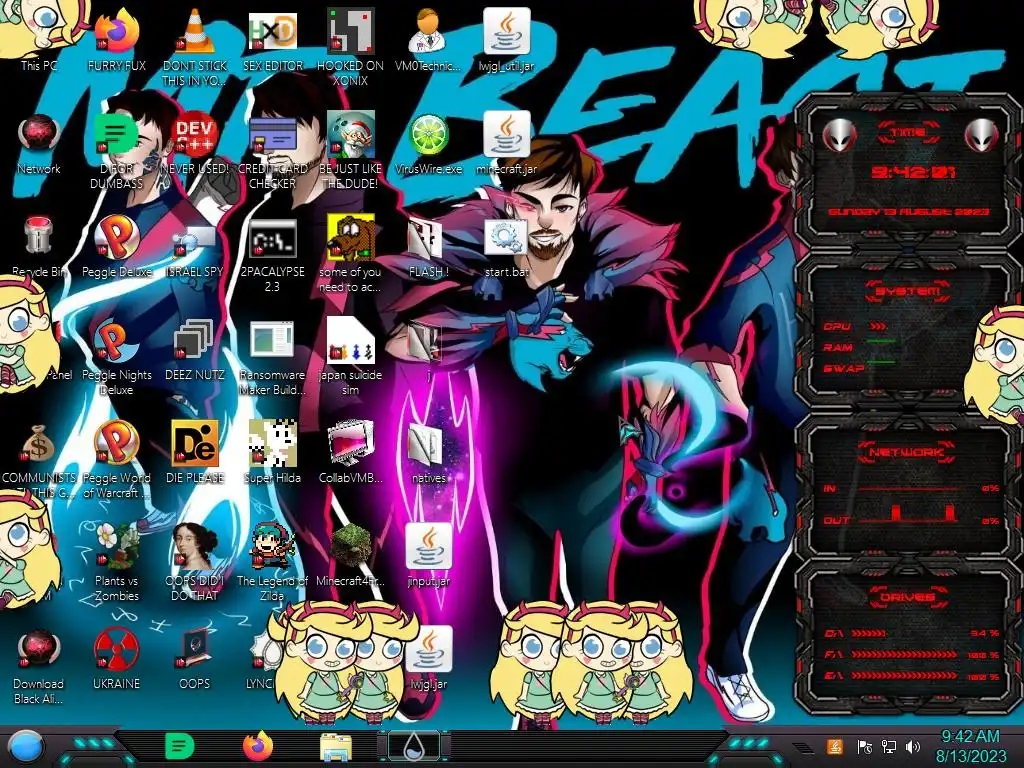Select the Download Black Ali... icon
The image size is (1024, 768).
[x=39, y=665]
